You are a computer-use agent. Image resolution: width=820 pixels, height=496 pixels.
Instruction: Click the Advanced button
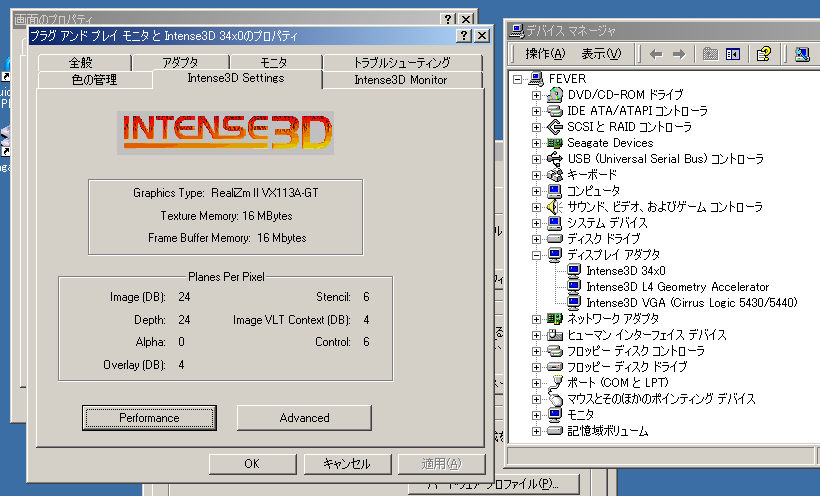[x=304, y=418]
